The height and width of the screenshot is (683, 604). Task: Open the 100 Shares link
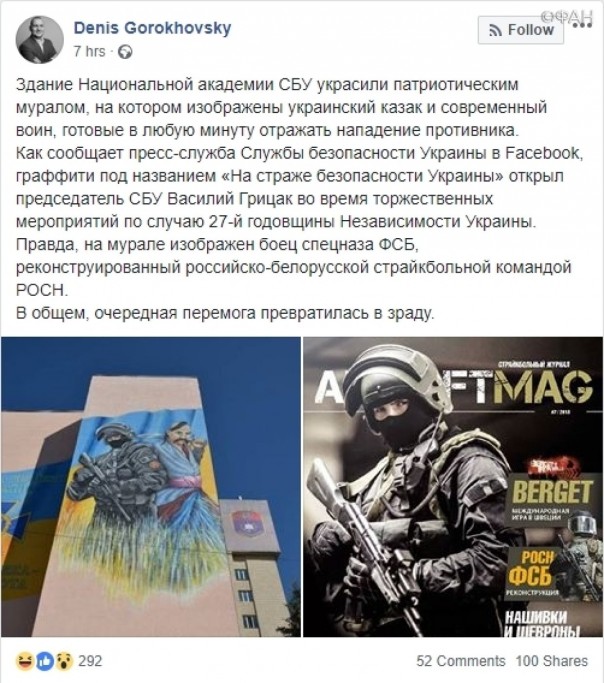point(552,661)
